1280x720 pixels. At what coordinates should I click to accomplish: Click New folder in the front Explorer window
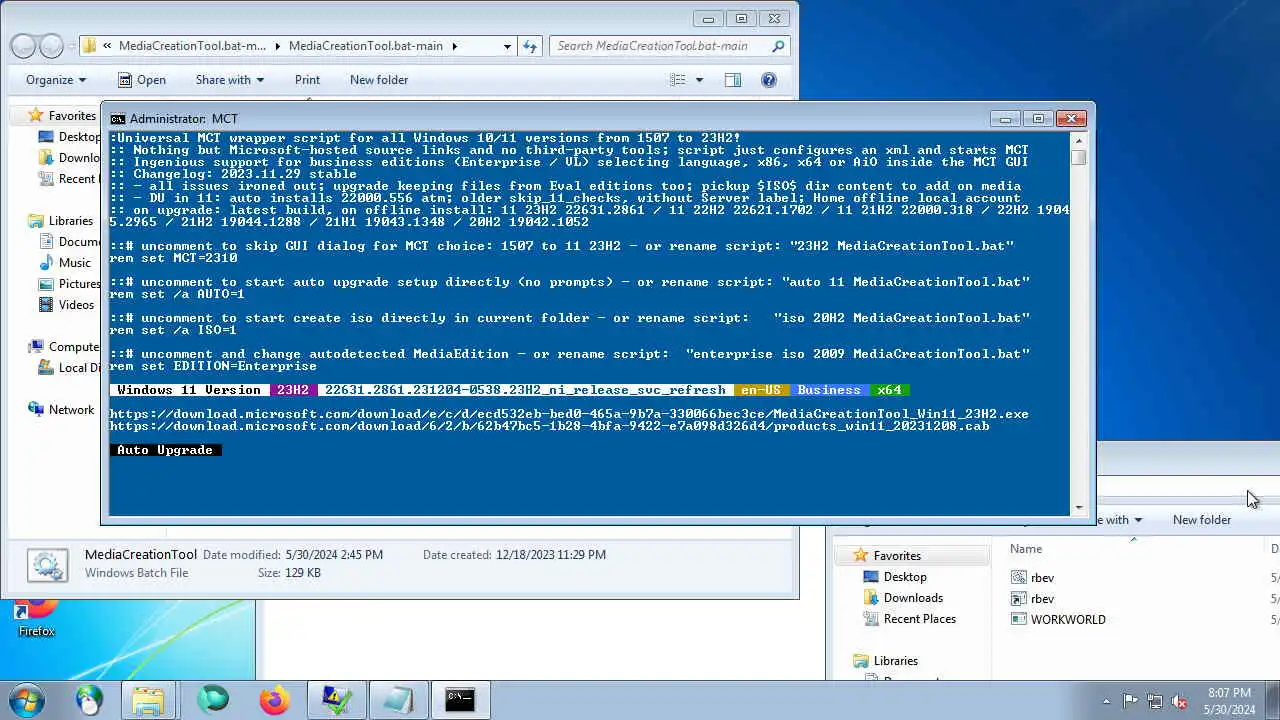379,80
